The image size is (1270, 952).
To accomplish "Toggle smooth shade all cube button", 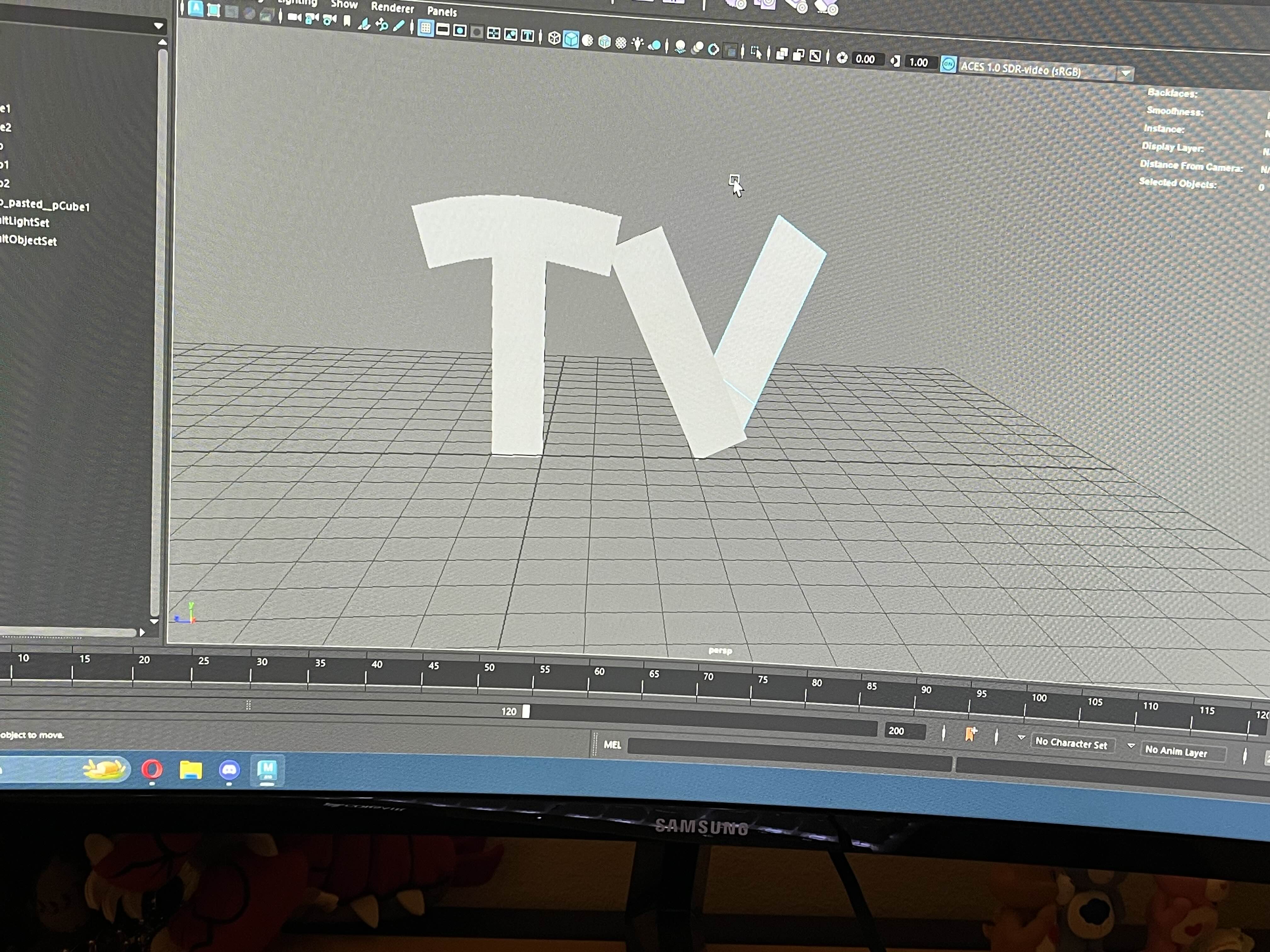I will 571,39.
